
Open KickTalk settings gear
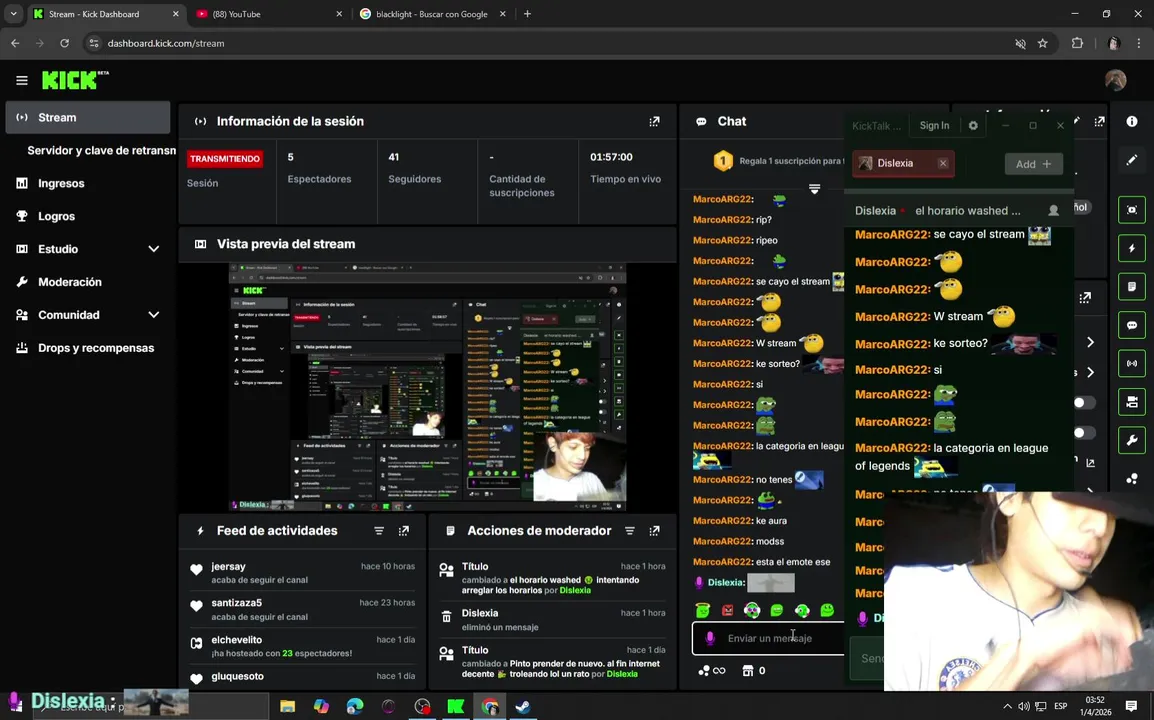coord(973,126)
